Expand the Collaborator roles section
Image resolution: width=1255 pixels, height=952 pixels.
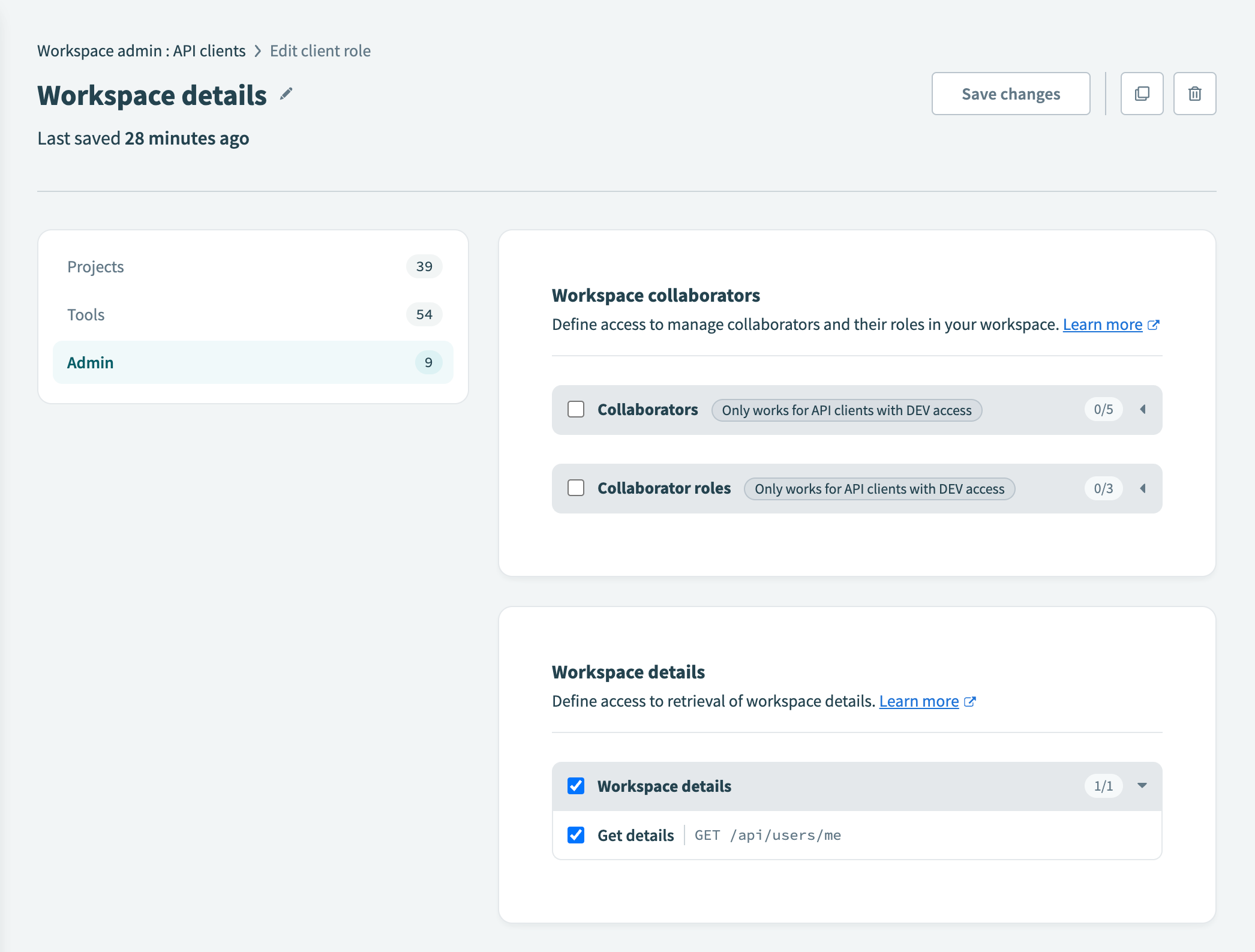click(1143, 488)
